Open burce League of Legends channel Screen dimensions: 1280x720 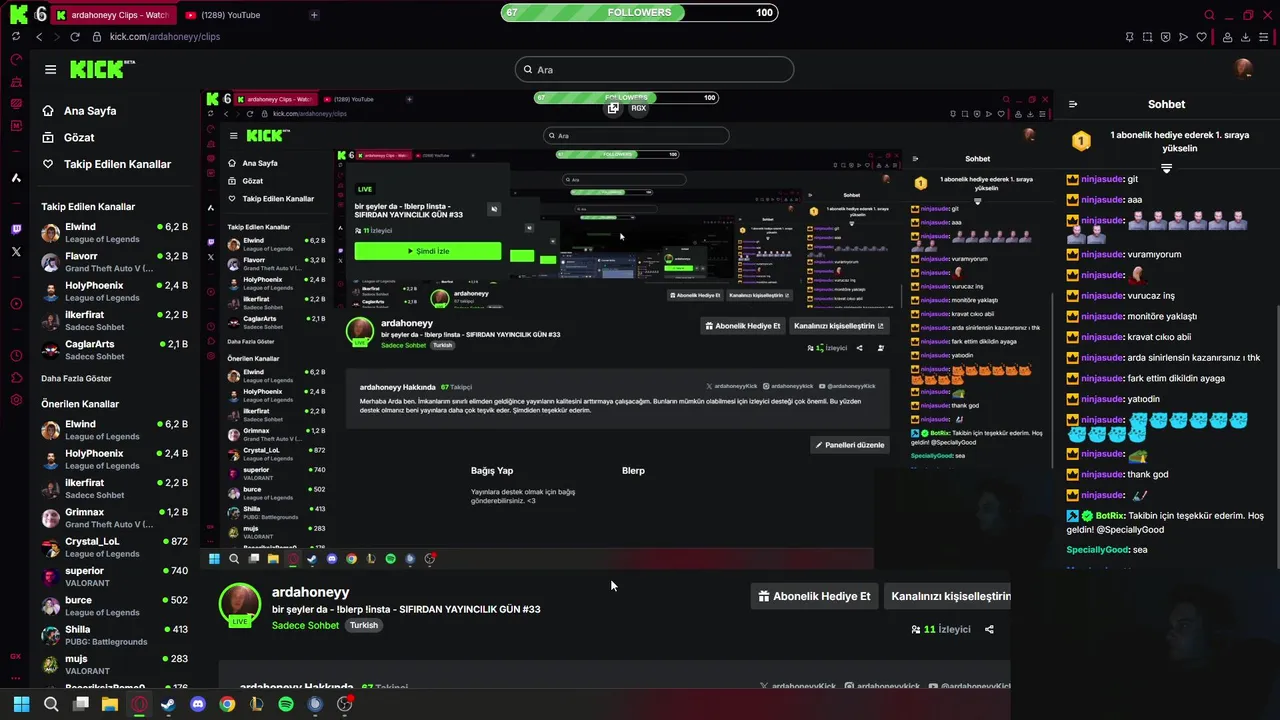click(114, 606)
